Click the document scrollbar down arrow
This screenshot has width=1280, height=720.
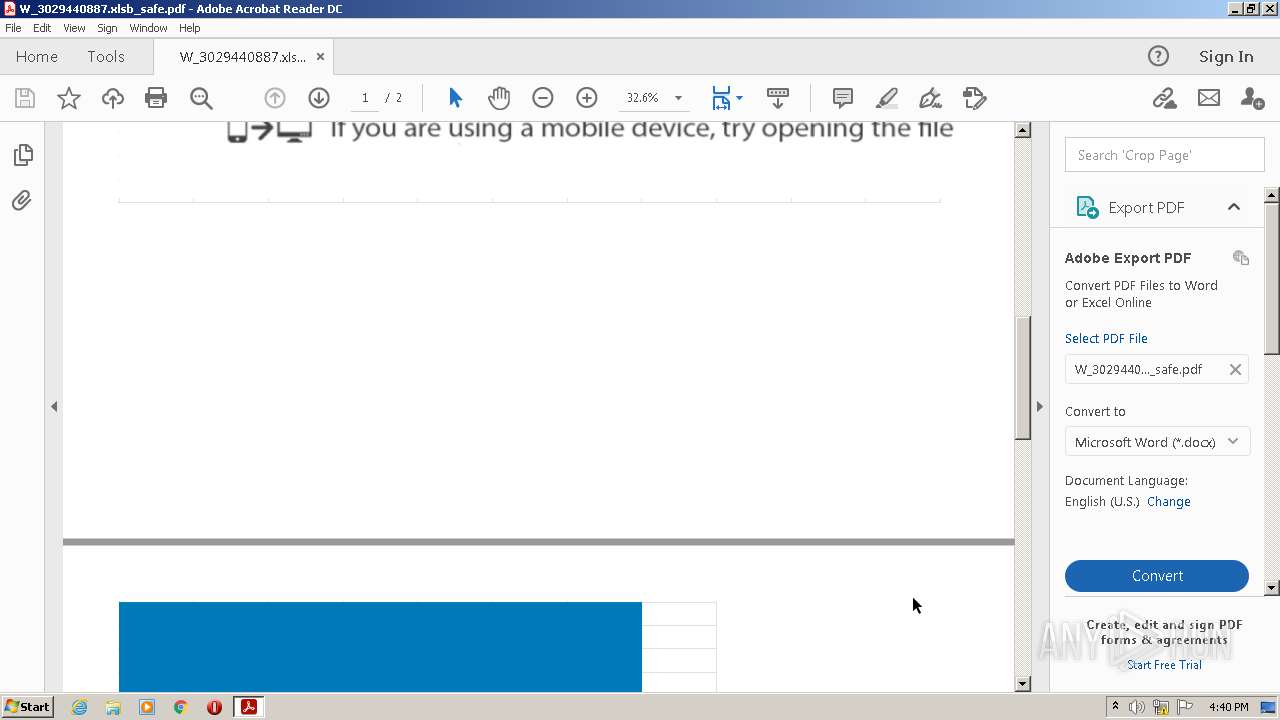tap(1022, 684)
